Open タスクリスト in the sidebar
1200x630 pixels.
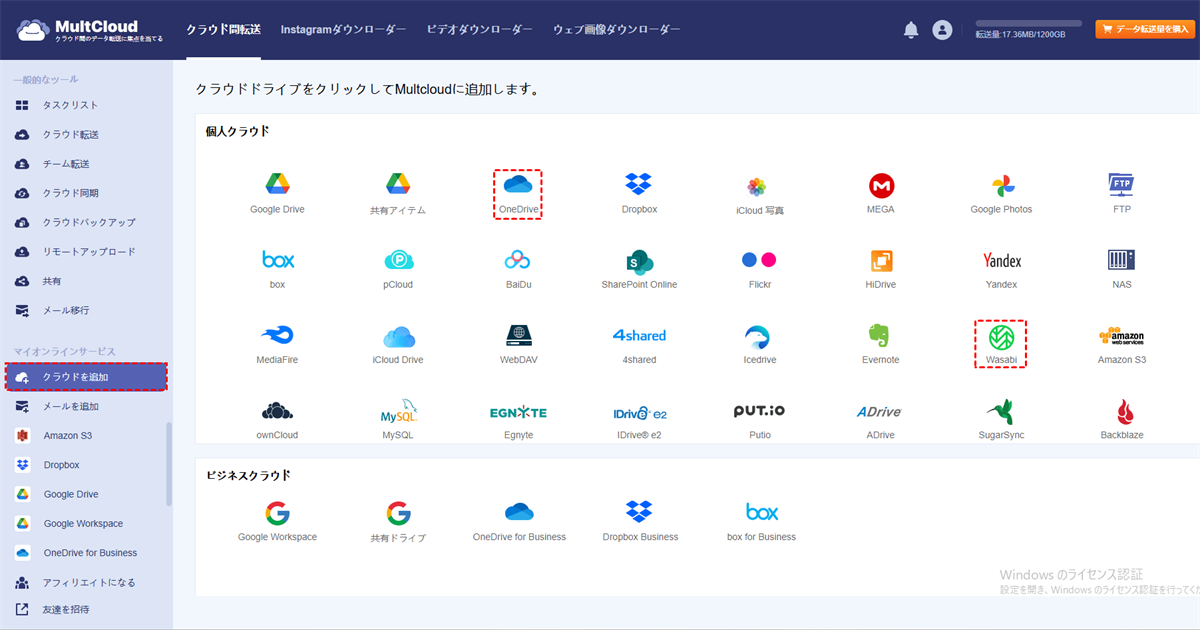[x=70, y=105]
